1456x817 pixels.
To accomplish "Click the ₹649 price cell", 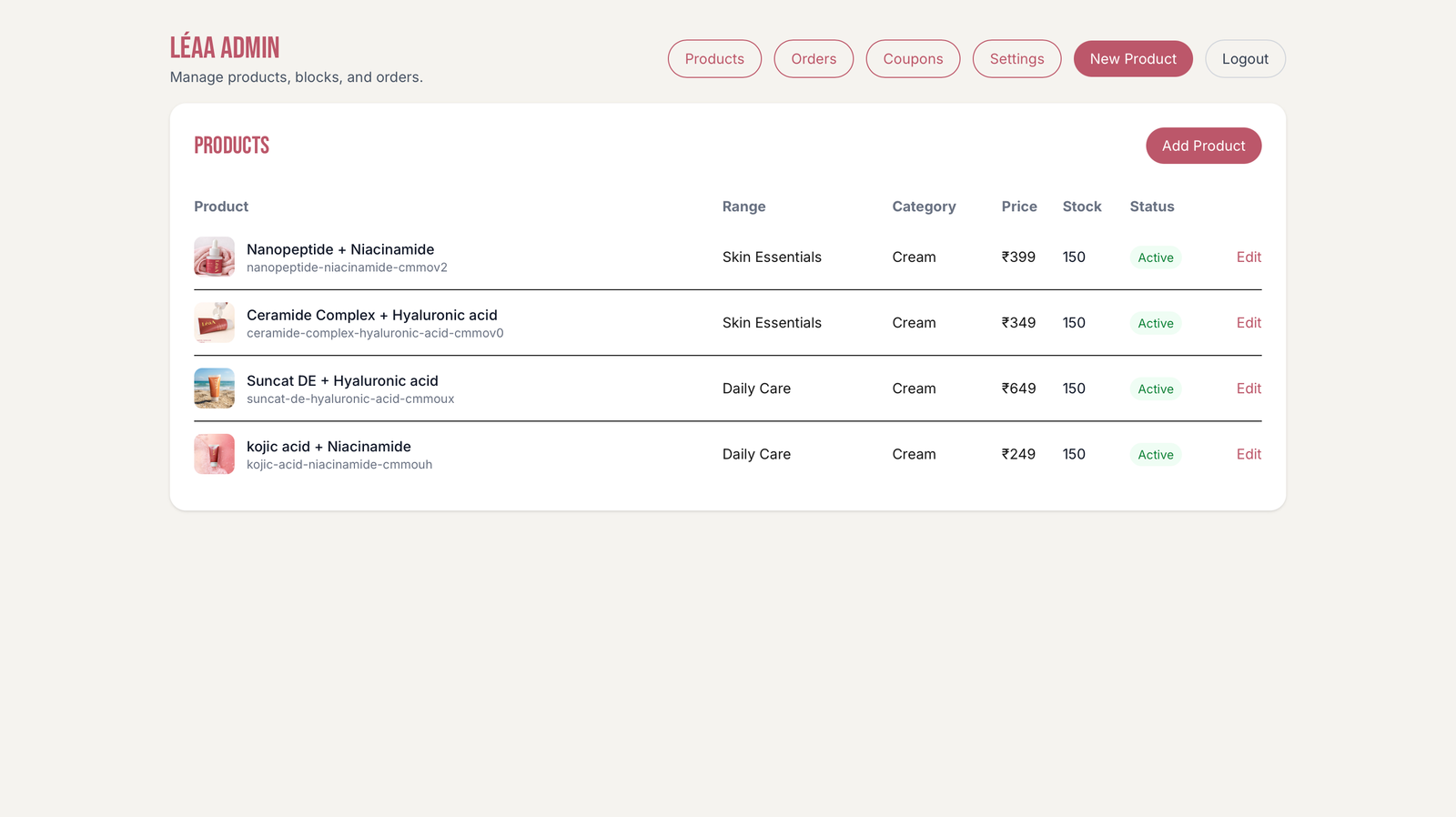I will pos(1018,388).
